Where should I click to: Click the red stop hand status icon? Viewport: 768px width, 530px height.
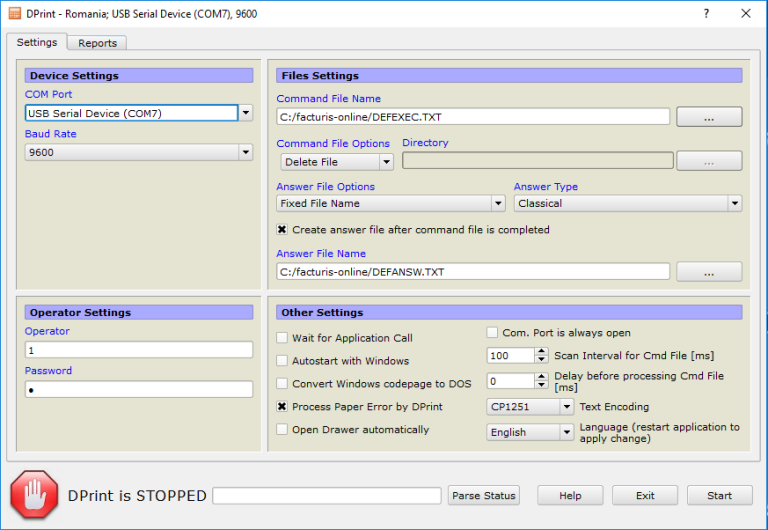34,495
